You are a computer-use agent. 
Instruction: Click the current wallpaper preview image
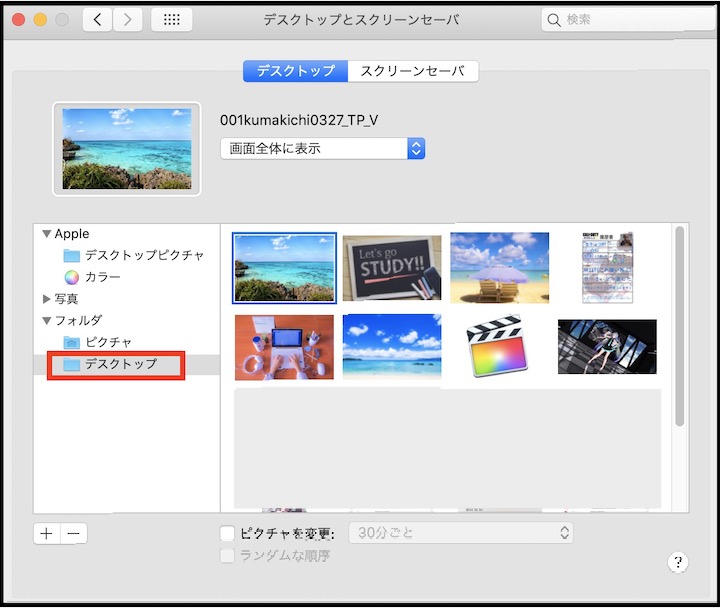[127, 149]
